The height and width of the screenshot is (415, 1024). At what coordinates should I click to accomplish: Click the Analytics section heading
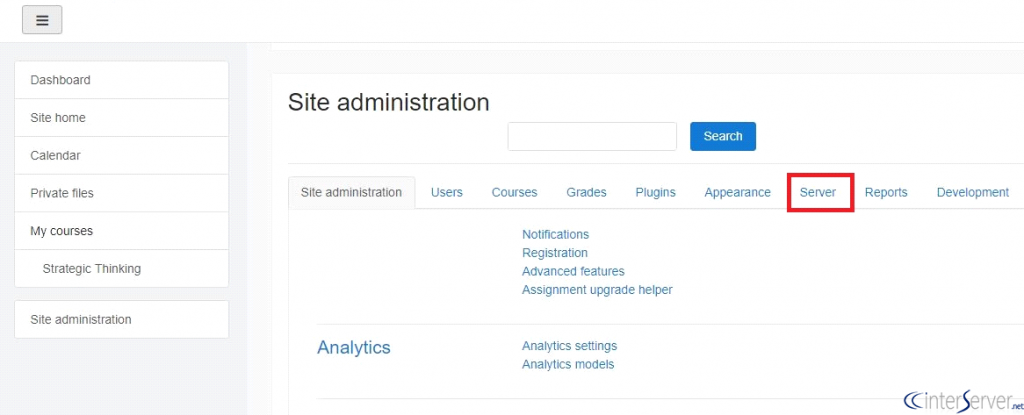point(354,347)
